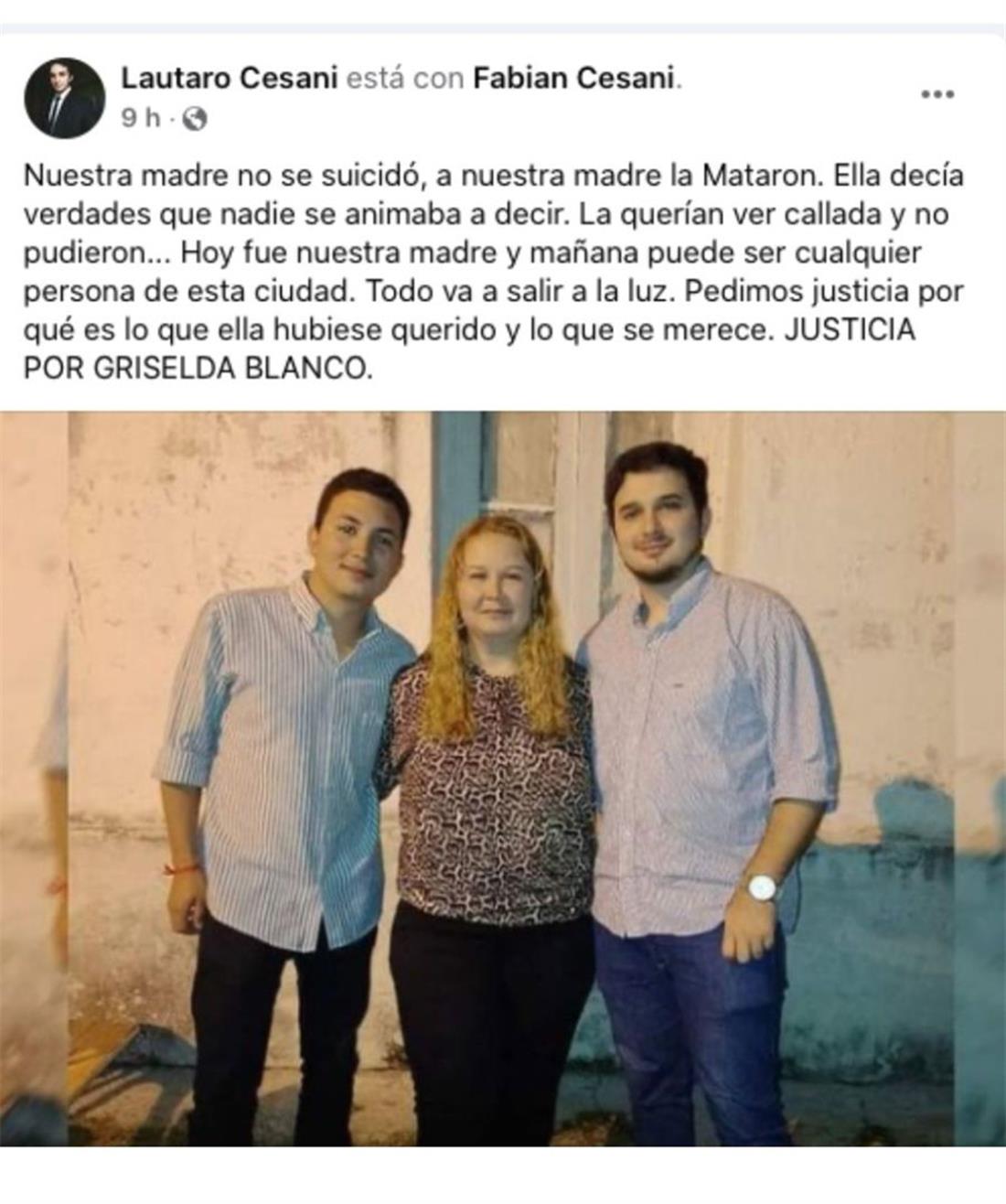
Task: Click the words 'está con' in the header
Action: click(x=405, y=80)
